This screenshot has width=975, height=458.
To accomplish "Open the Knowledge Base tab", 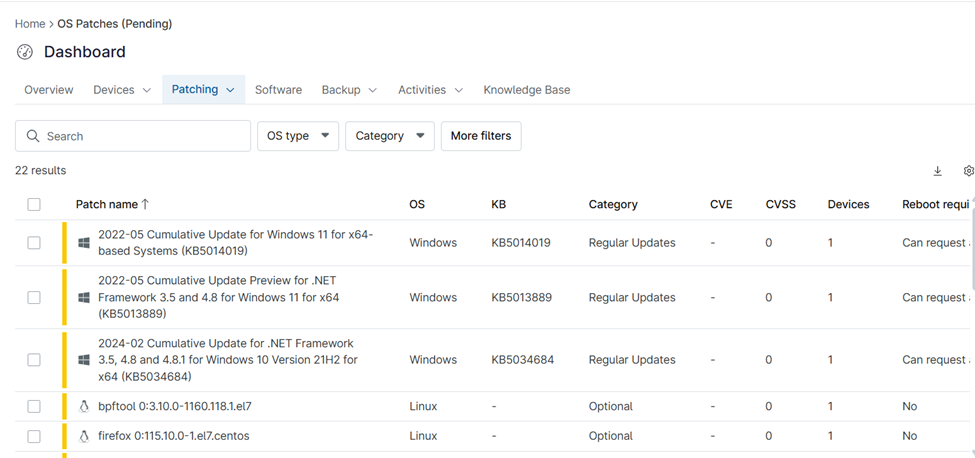I will pos(527,89).
